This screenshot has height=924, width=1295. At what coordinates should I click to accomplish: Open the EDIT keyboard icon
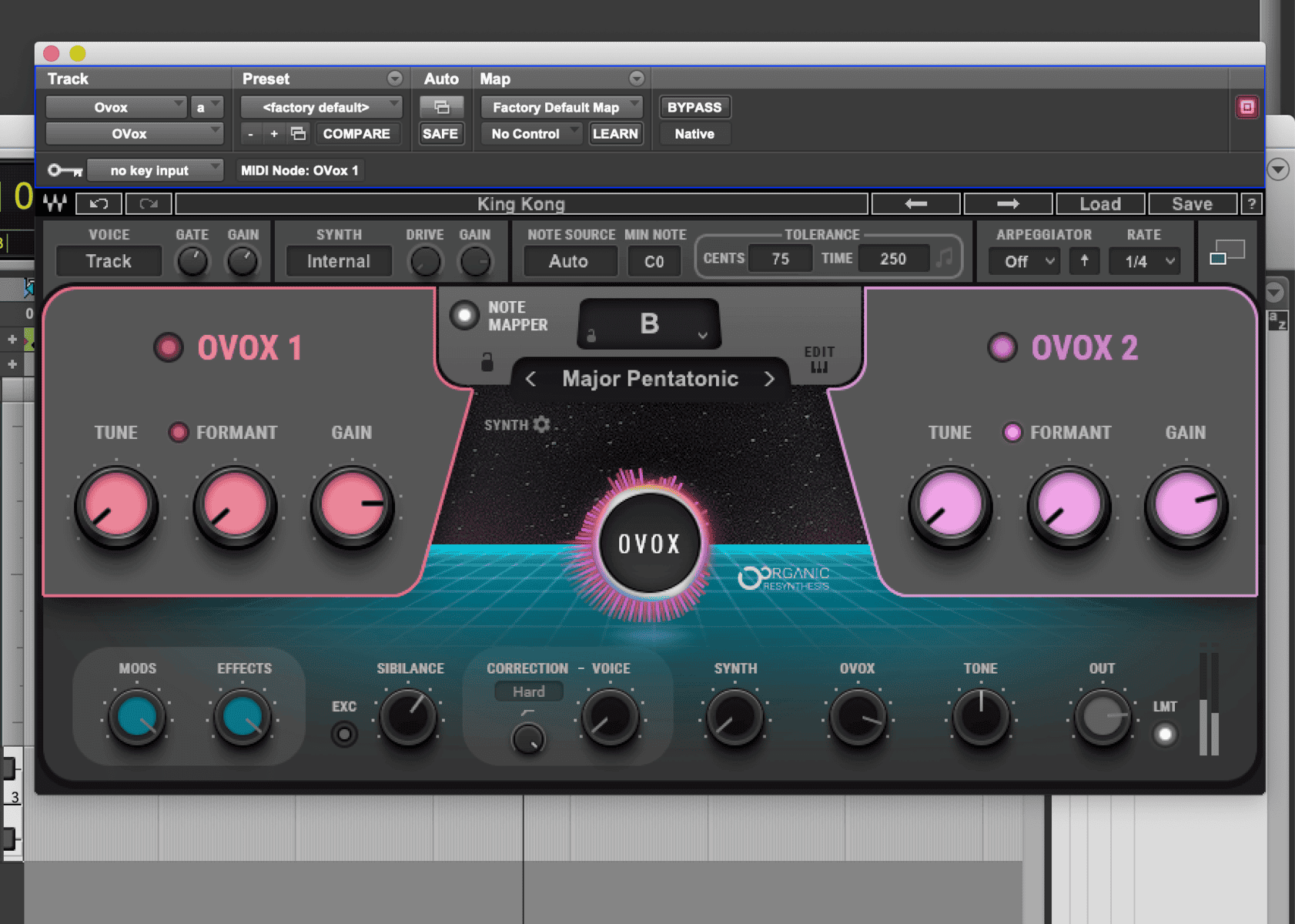(x=819, y=367)
